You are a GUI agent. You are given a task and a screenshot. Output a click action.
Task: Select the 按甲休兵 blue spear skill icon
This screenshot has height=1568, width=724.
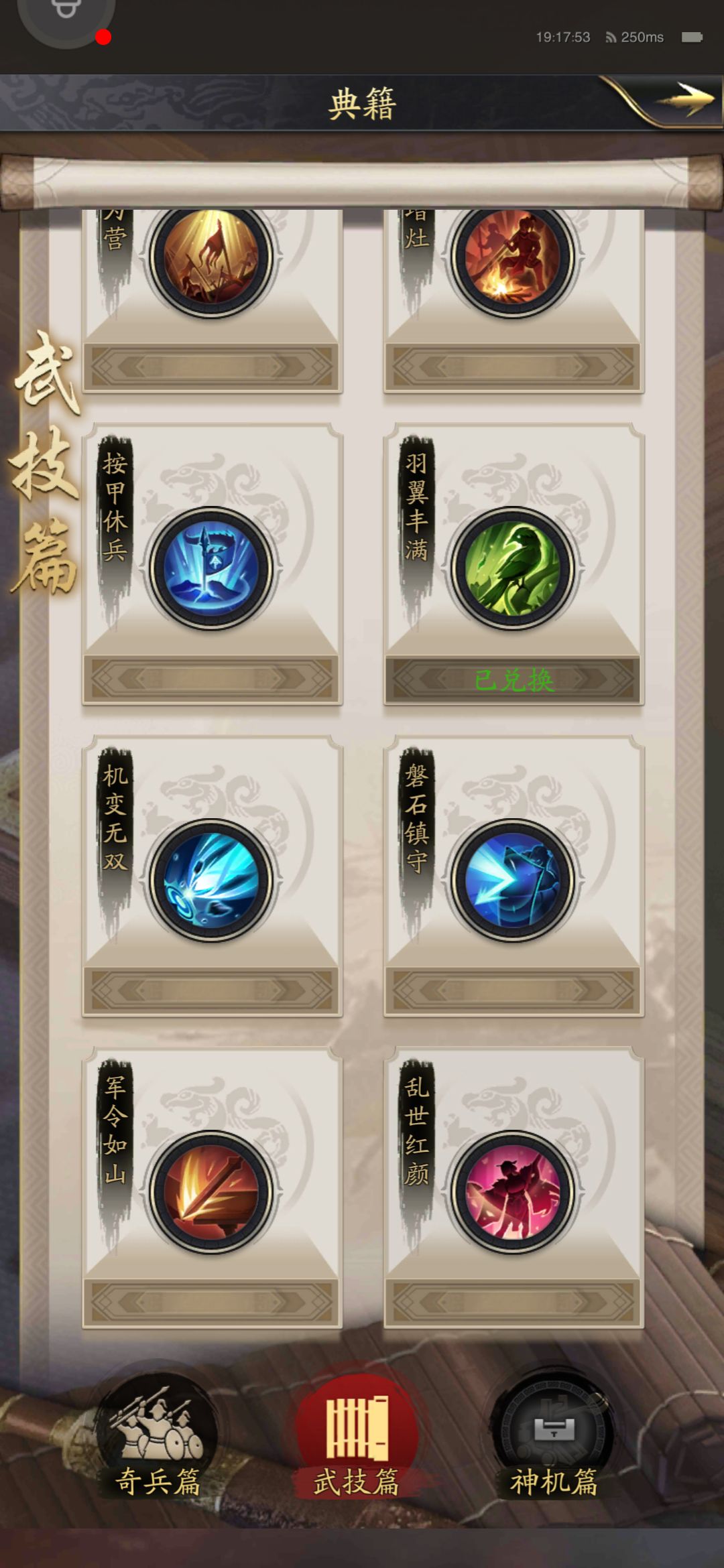(212, 568)
